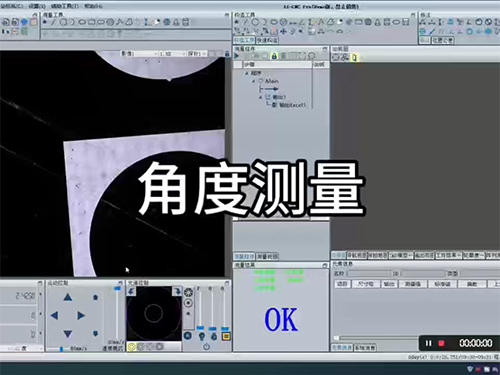Select the line measure tool
The width and height of the screenshot is (500, 375).
(54, 22)
